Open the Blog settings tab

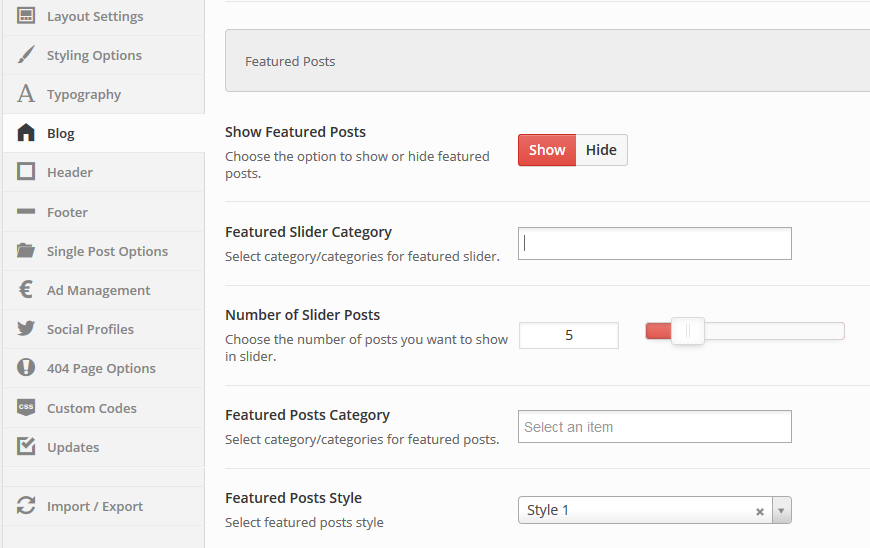click(61, 133)
